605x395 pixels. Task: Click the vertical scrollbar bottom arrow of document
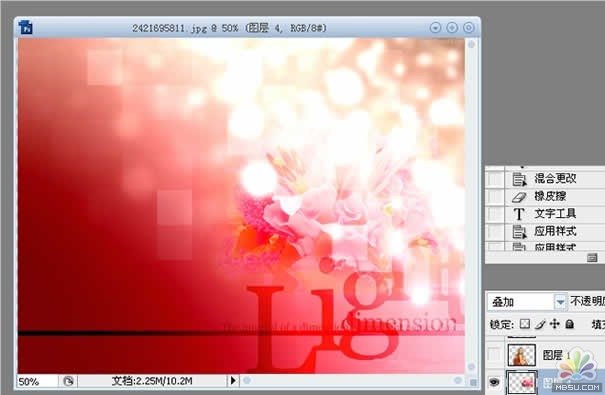coord(471,366)
